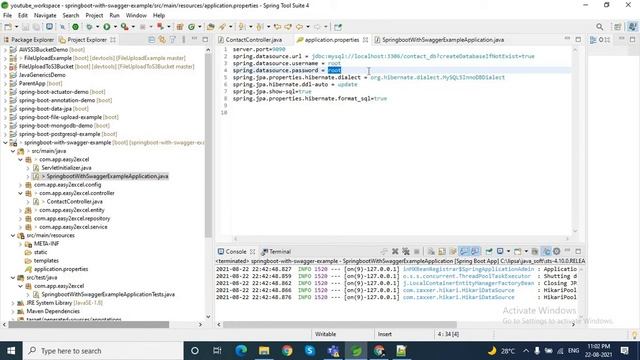This screenshot has width=640, height=360.
Task: Click the green Relaunch toolbar icon
Action: [76, 27]
